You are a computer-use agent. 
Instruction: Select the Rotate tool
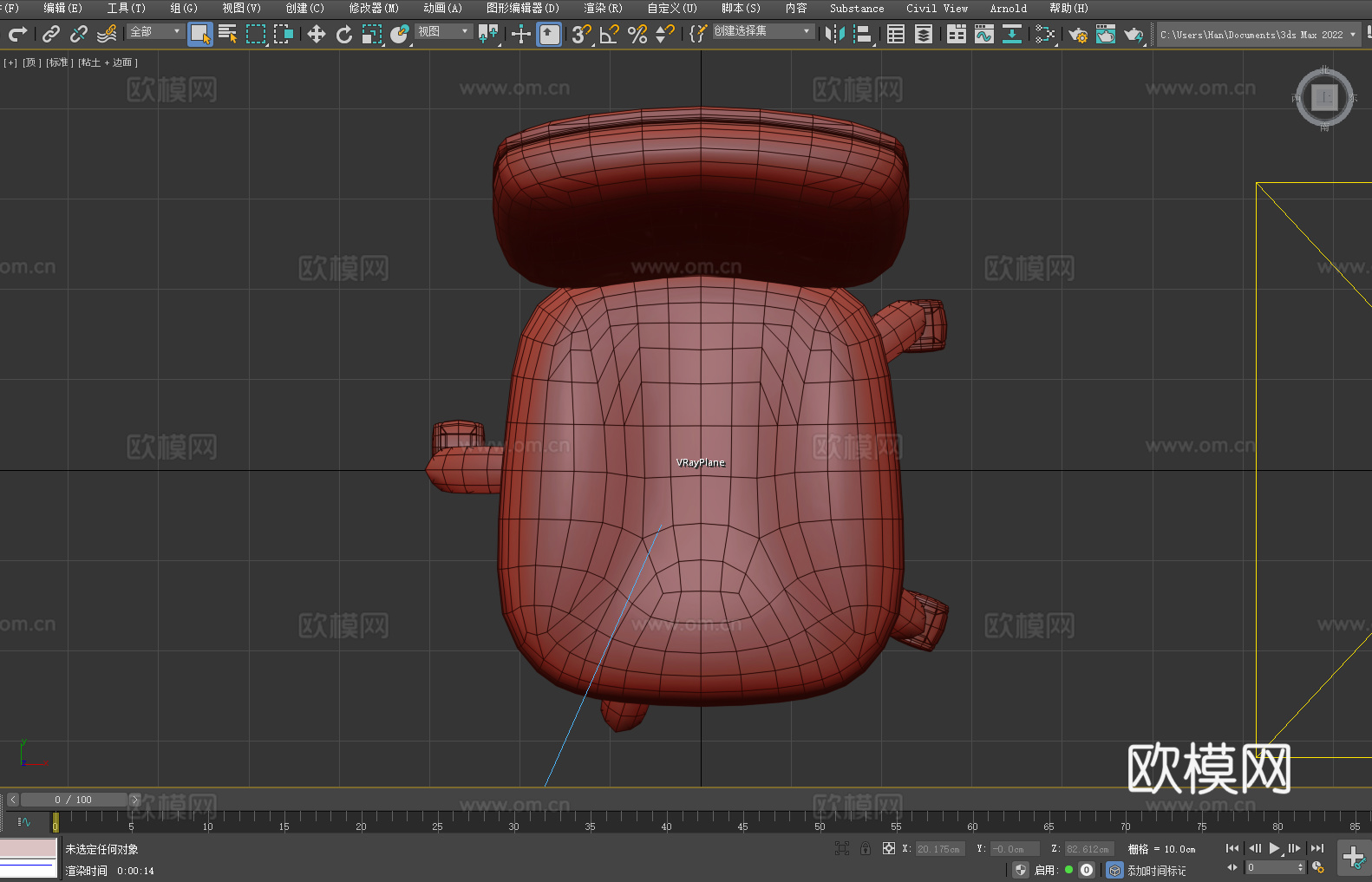pos(344,34)
